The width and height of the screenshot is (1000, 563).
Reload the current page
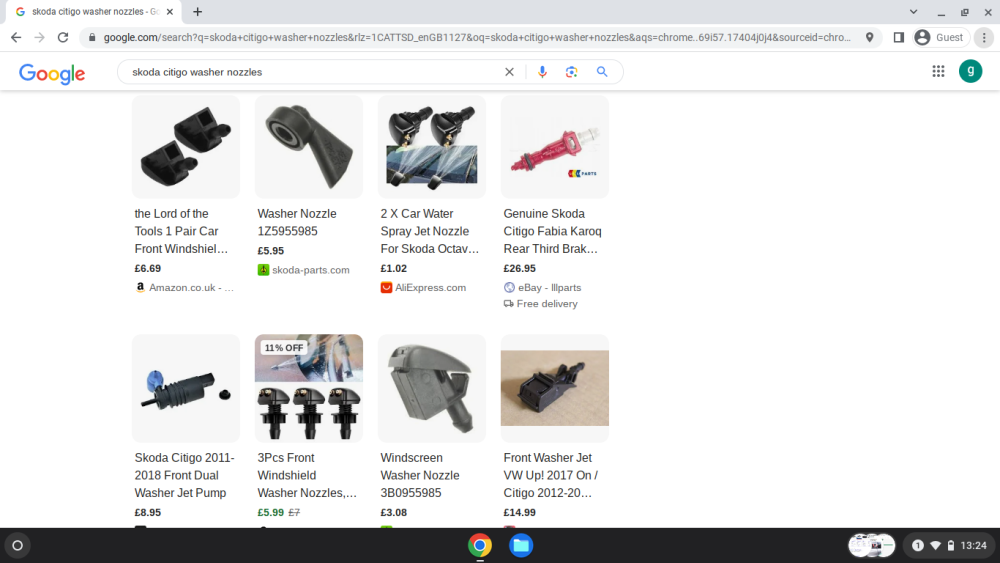tap(62, 38)
